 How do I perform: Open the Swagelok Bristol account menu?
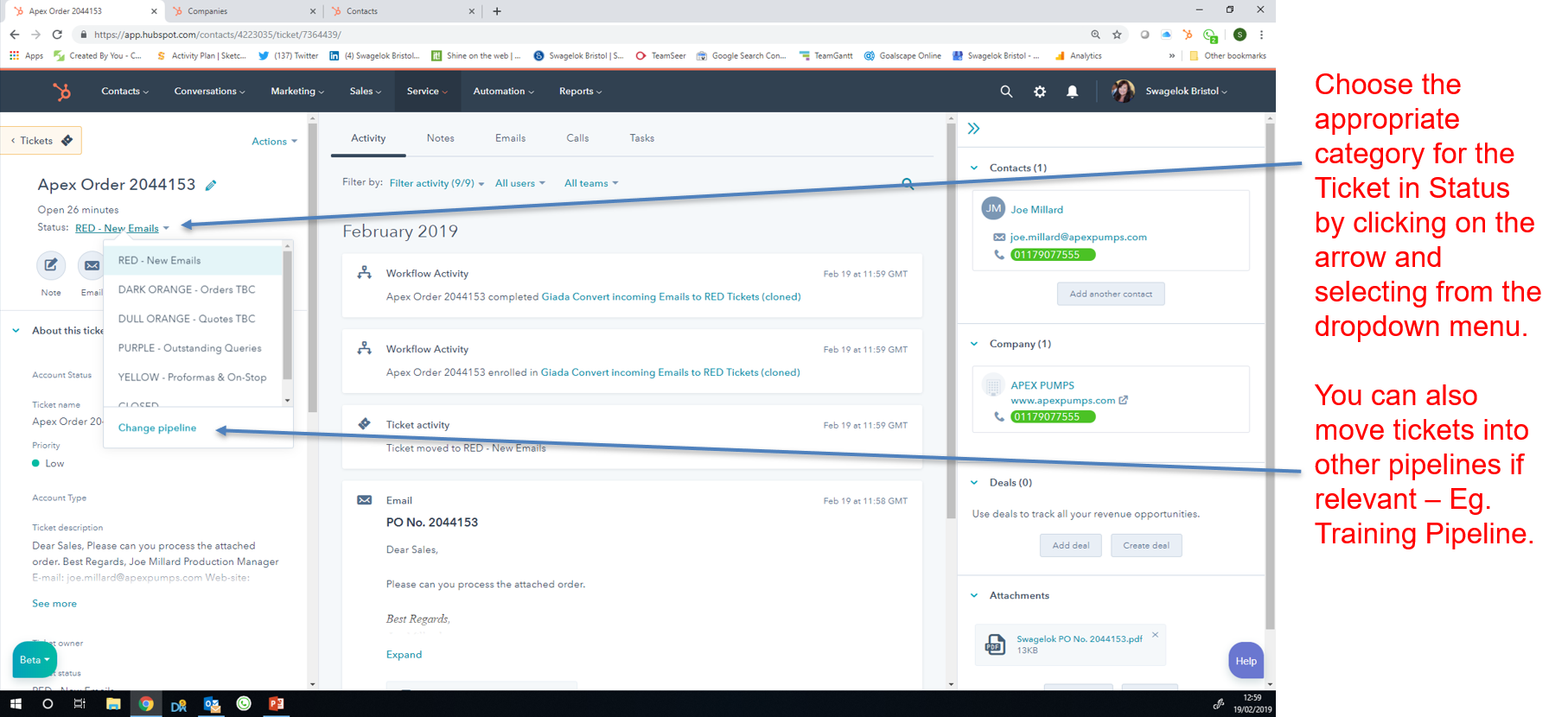coord(1186,91)
